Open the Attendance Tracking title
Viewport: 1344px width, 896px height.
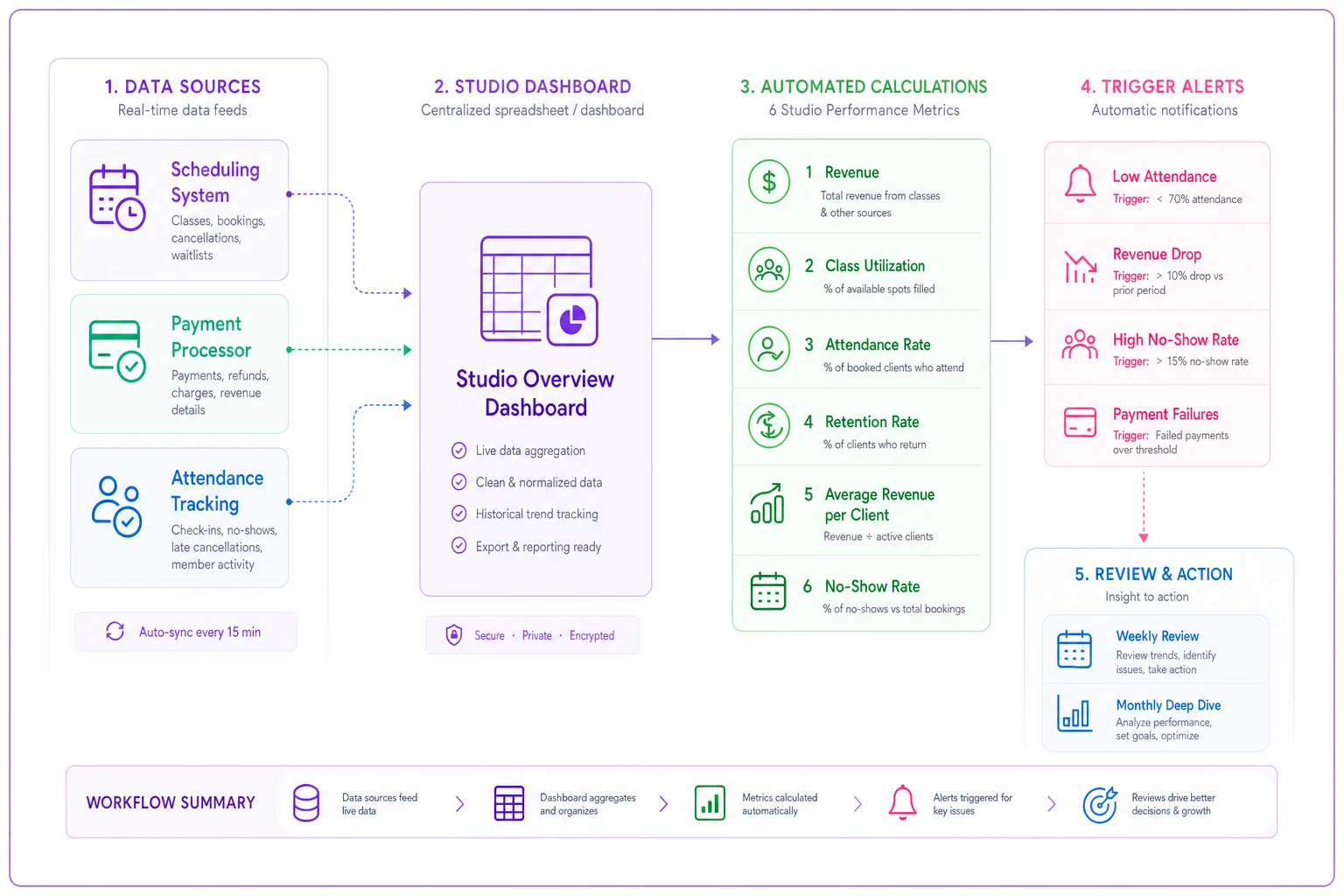[217, 491]
